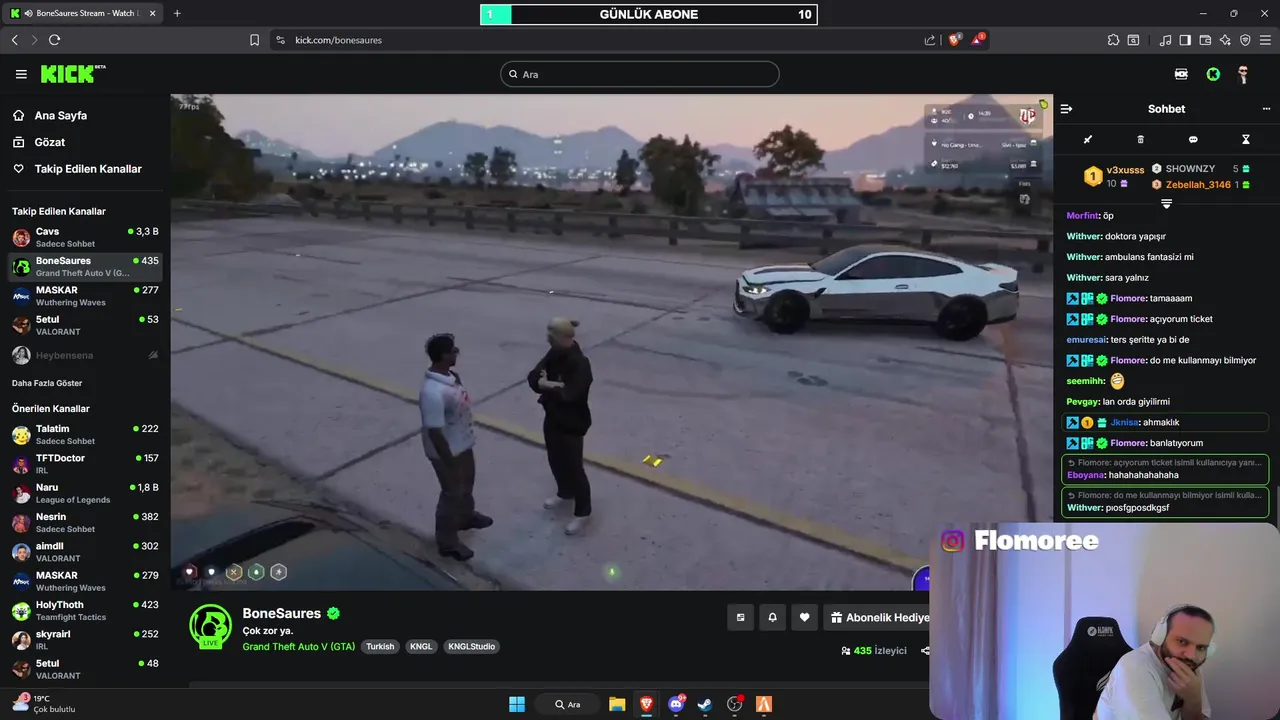Open Nesrin recommended channel
The height and width of the screenshot is (720, 1280).
pos(85,522)
